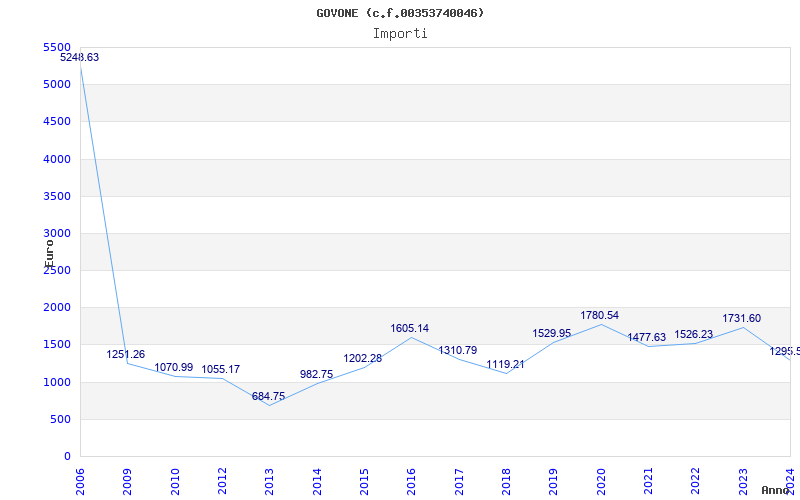Click the chart title GOVONE (c.f.00353740046)

click(400, 13)
